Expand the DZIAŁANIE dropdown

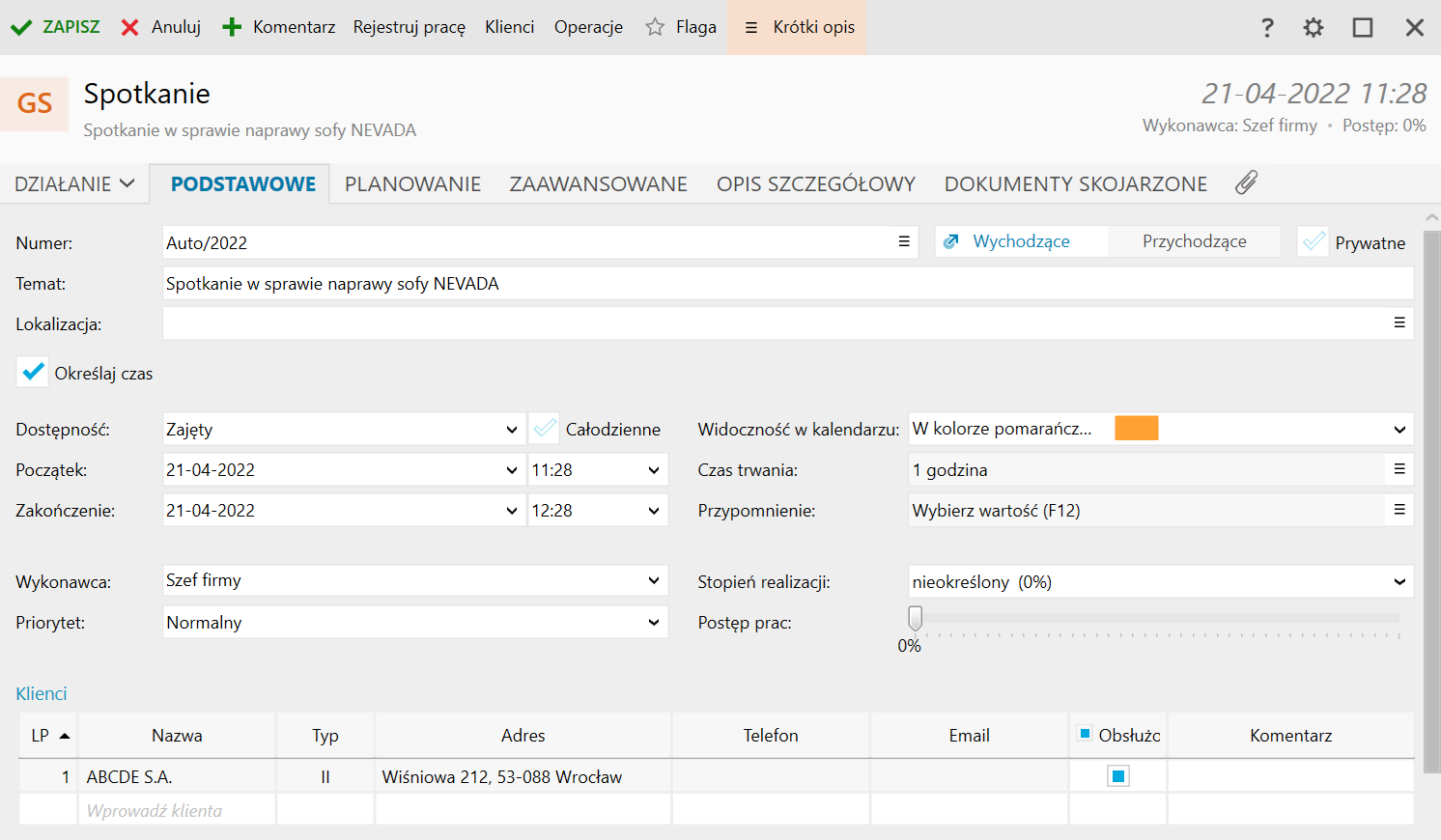[74, 184]
